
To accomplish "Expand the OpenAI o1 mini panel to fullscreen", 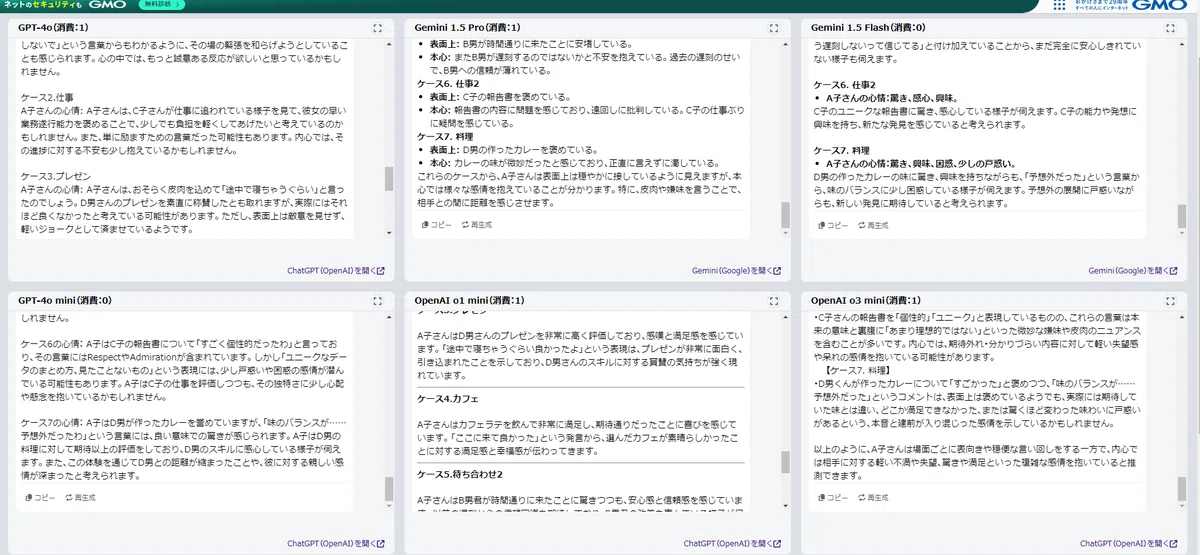I will point(774,300).
